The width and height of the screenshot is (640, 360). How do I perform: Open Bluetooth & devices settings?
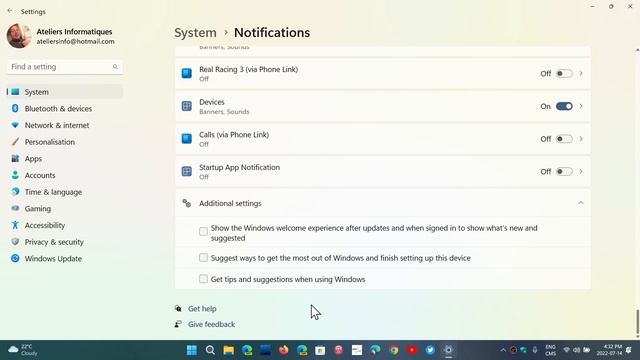[58, 109]
